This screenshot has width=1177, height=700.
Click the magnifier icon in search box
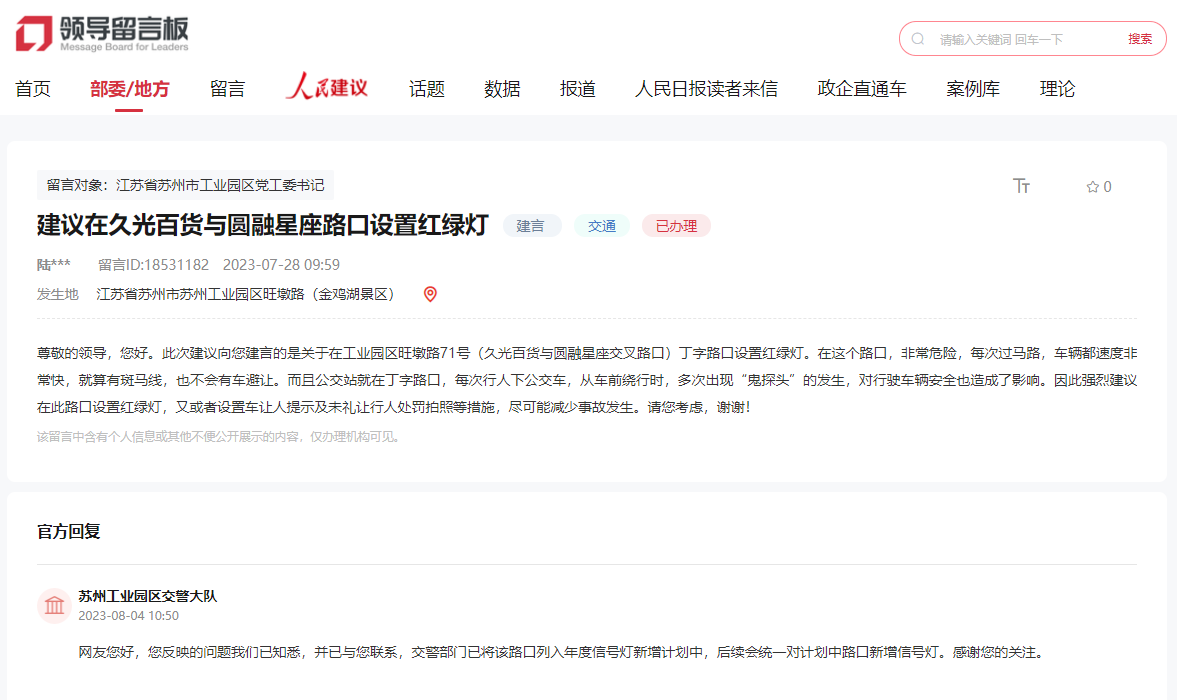click(x=918, y=39)
